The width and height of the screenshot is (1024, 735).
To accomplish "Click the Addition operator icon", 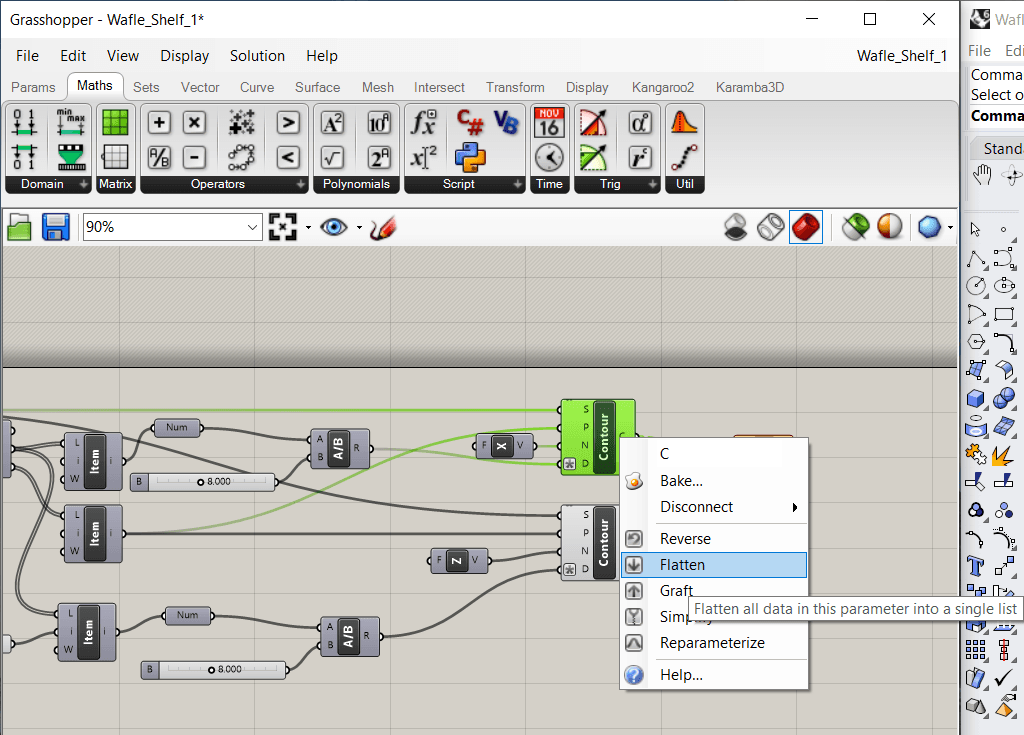I will pyautogui.click(x=159, y=123).
